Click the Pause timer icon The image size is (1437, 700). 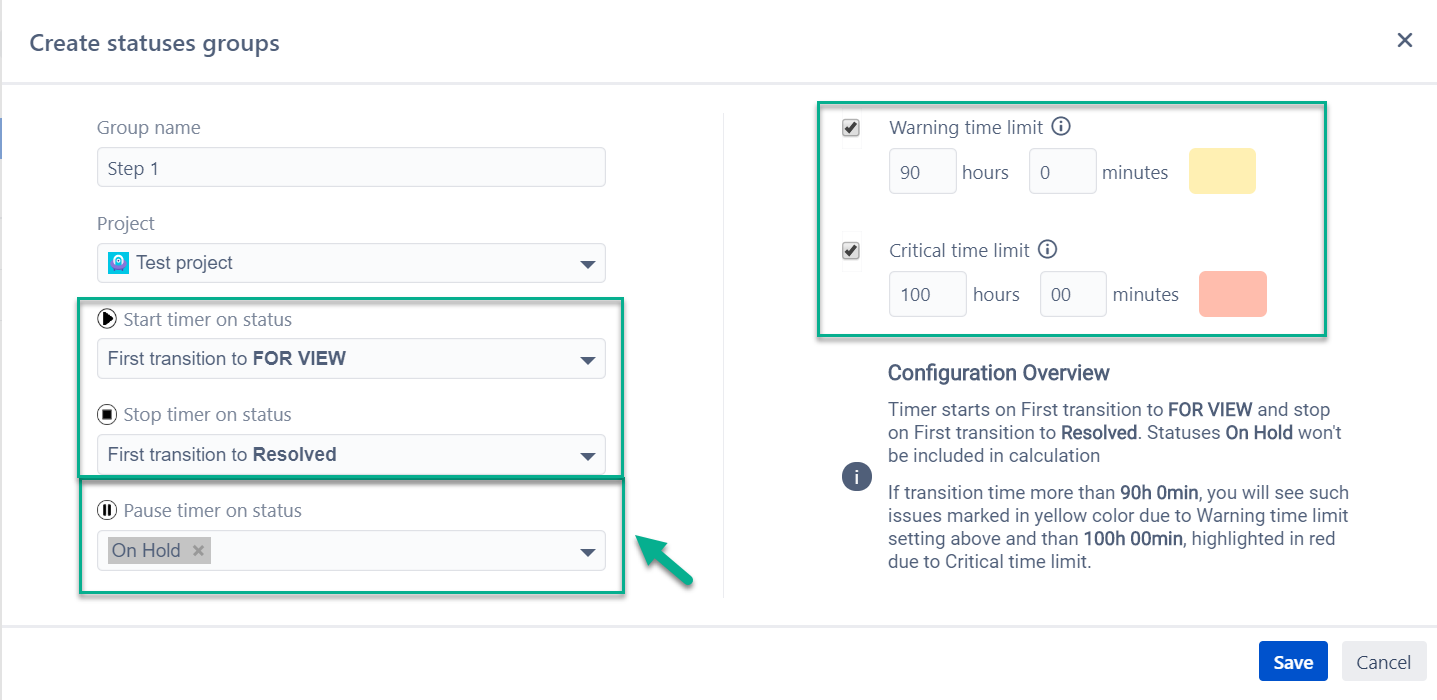(107, 510)
